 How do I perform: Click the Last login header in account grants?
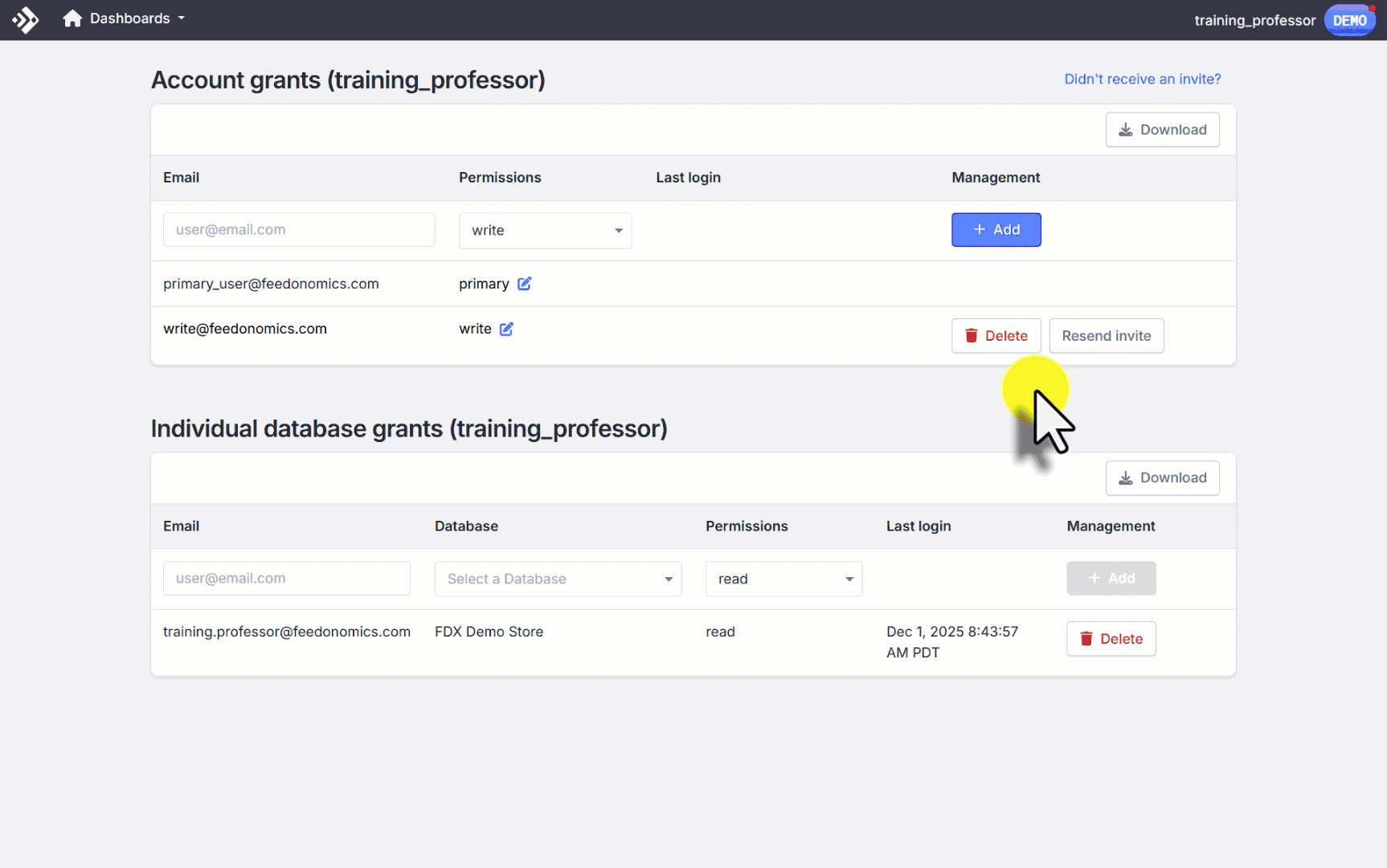click(688, 178)
